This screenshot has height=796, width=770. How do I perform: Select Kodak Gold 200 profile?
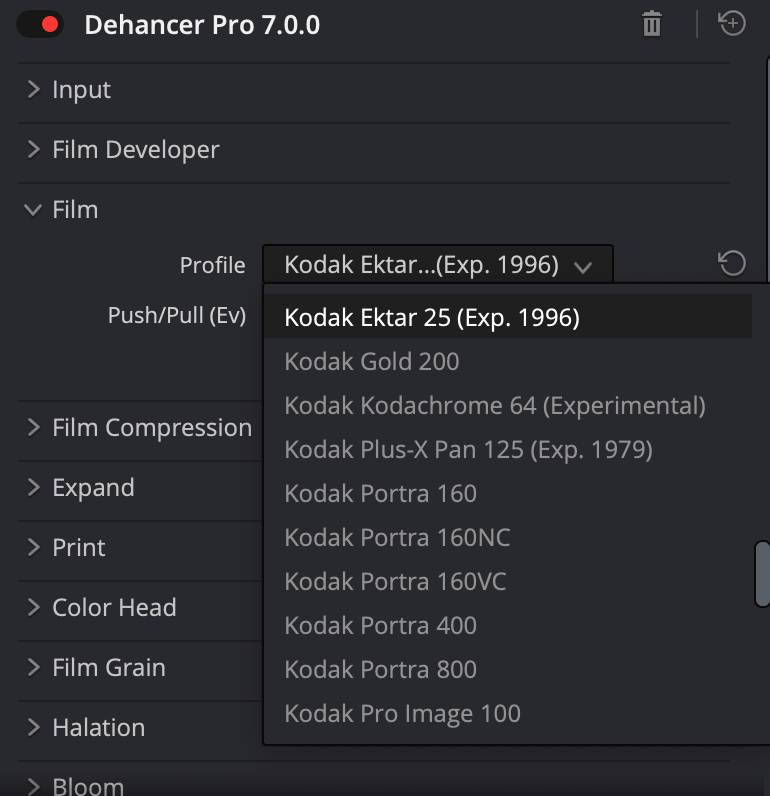coord(372,362)
